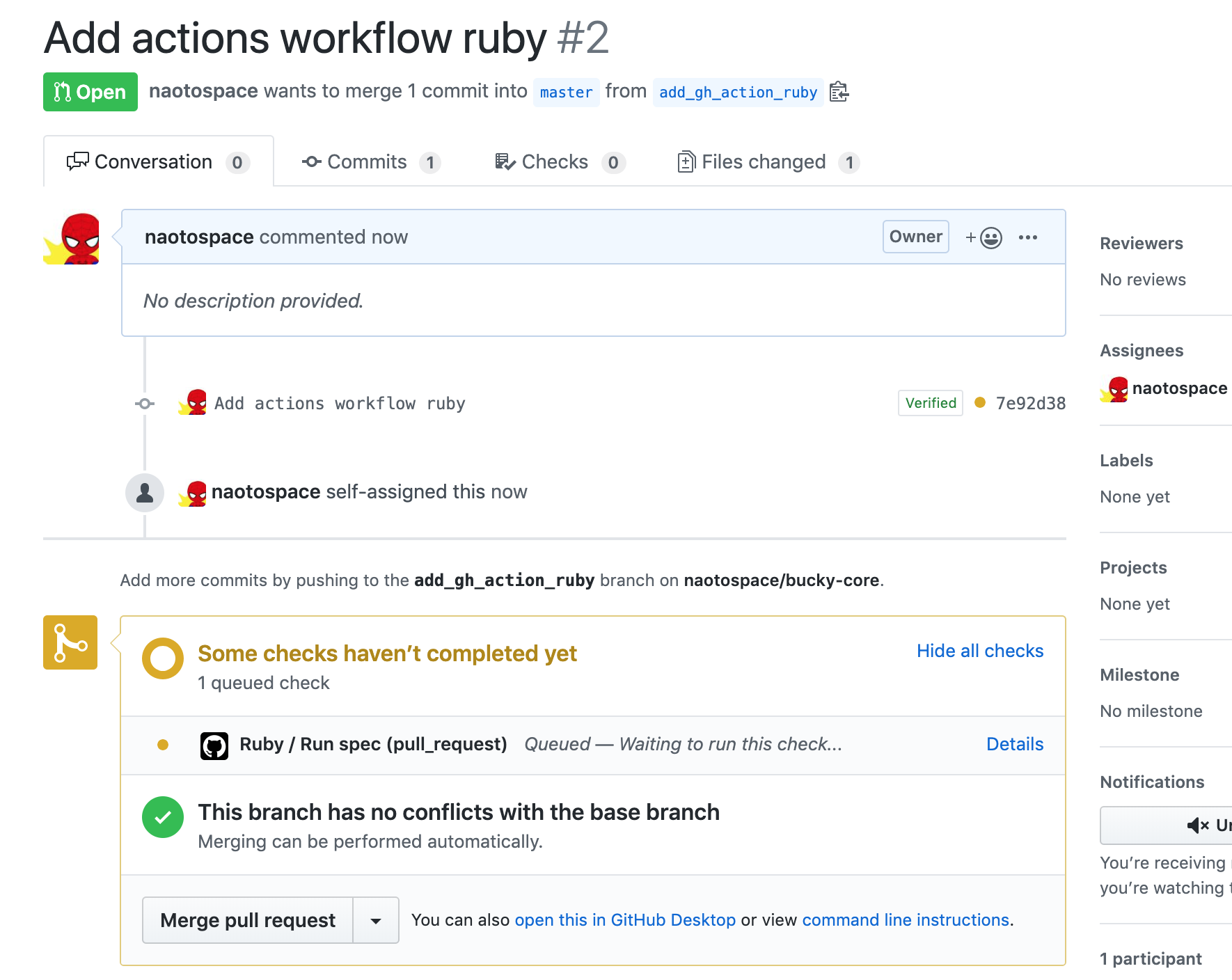Click the avatar beside the commit message

[x=193, y=402]
